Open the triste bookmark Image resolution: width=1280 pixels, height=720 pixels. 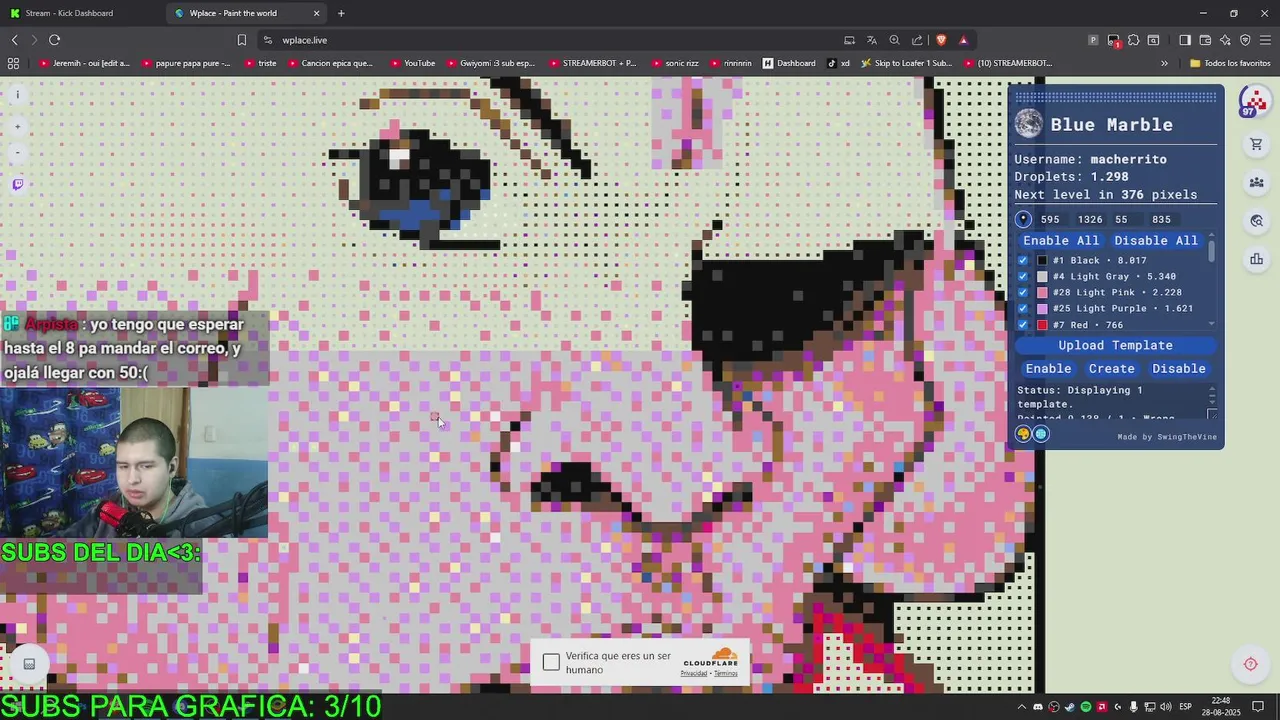pyautogui.click(x=259, y=63)
